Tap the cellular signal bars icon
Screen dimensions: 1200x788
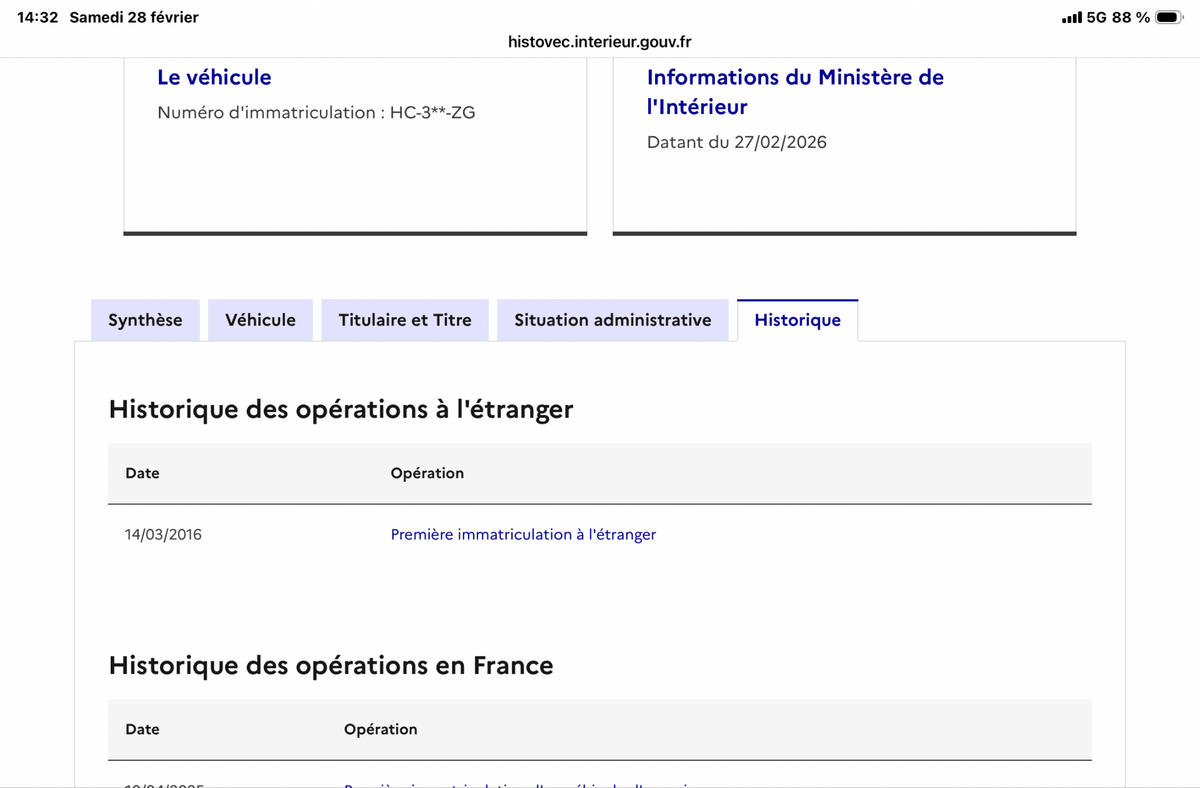pos(1071,18)
